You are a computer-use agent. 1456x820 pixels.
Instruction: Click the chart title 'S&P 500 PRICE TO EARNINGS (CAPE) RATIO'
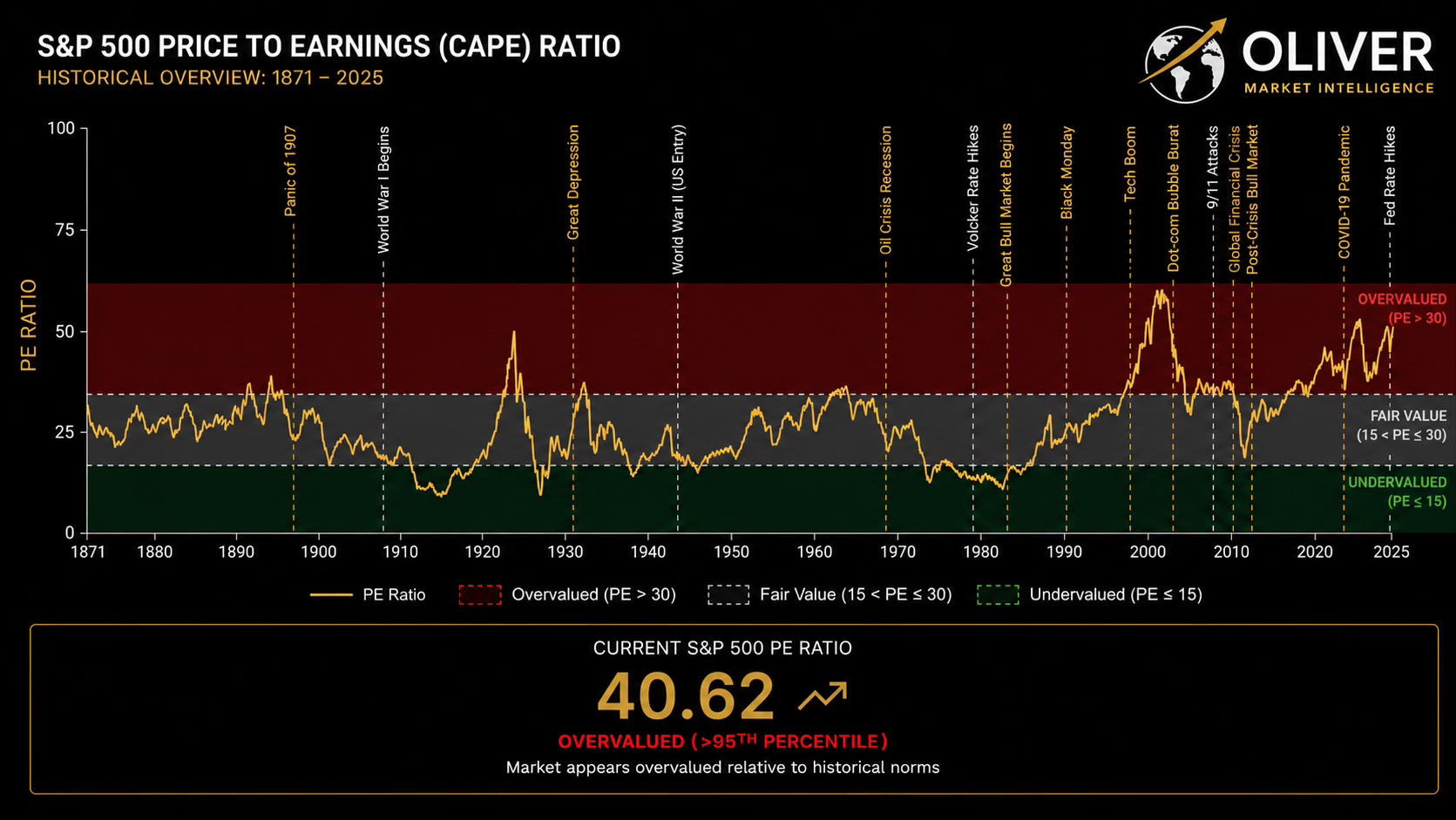[x=329, y=46]
